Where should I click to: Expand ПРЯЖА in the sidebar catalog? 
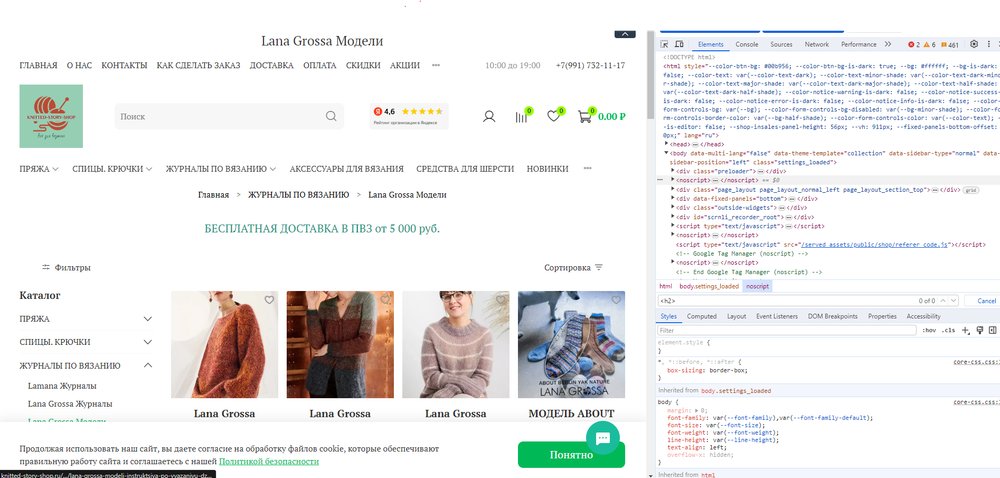coord(148,319)
